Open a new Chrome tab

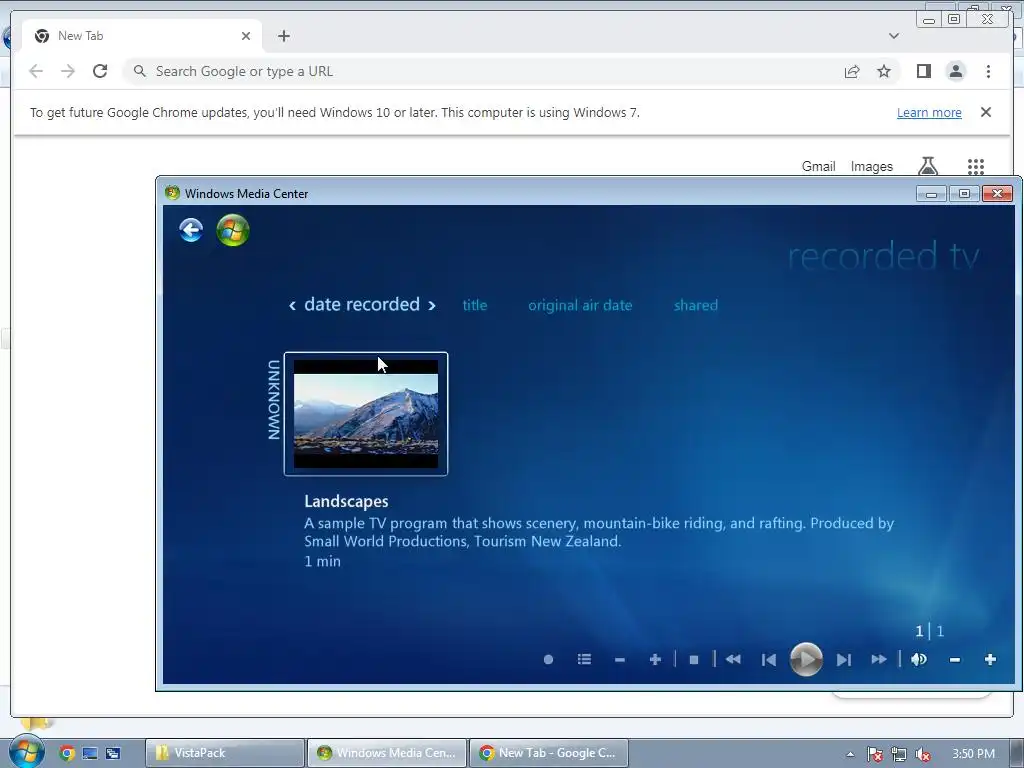(x=283, y=36)
